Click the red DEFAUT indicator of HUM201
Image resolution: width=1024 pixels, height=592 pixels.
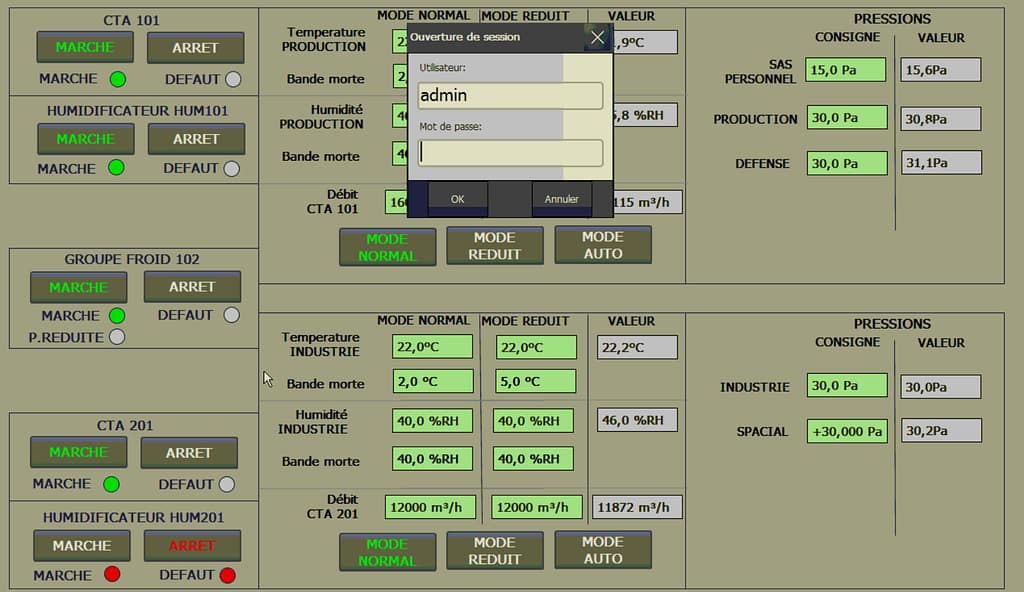[227, 575]
